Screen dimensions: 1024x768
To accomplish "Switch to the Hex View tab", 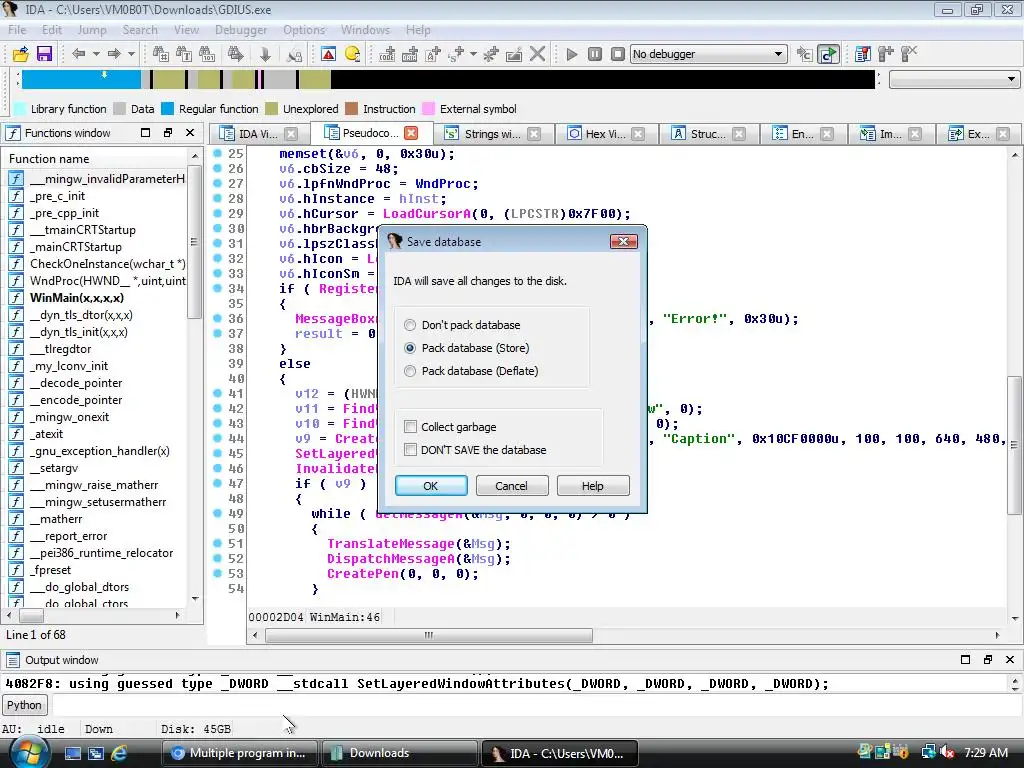I will point(605,134).
